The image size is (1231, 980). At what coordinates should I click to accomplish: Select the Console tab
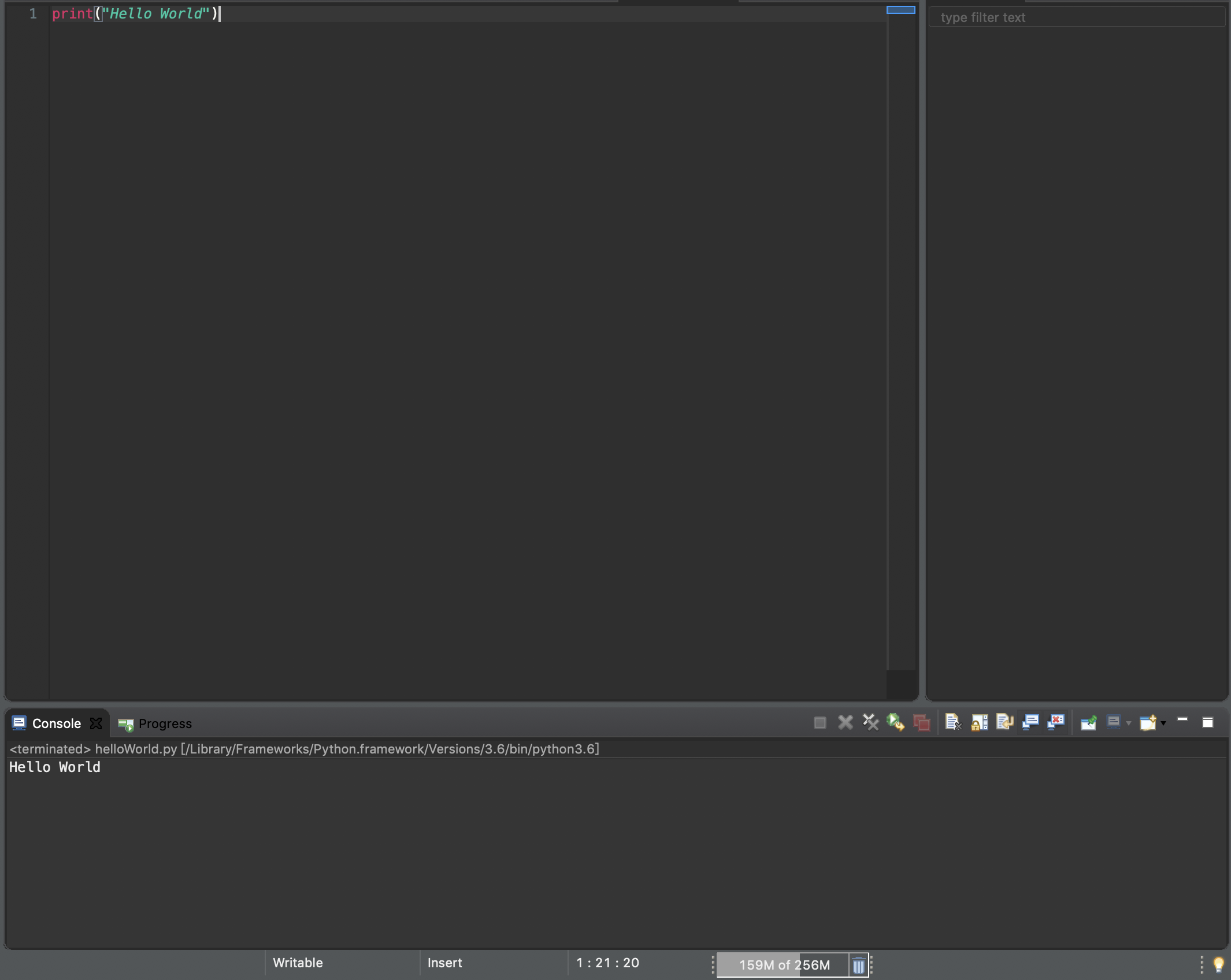pyautogui.click(x=56, y=724)
